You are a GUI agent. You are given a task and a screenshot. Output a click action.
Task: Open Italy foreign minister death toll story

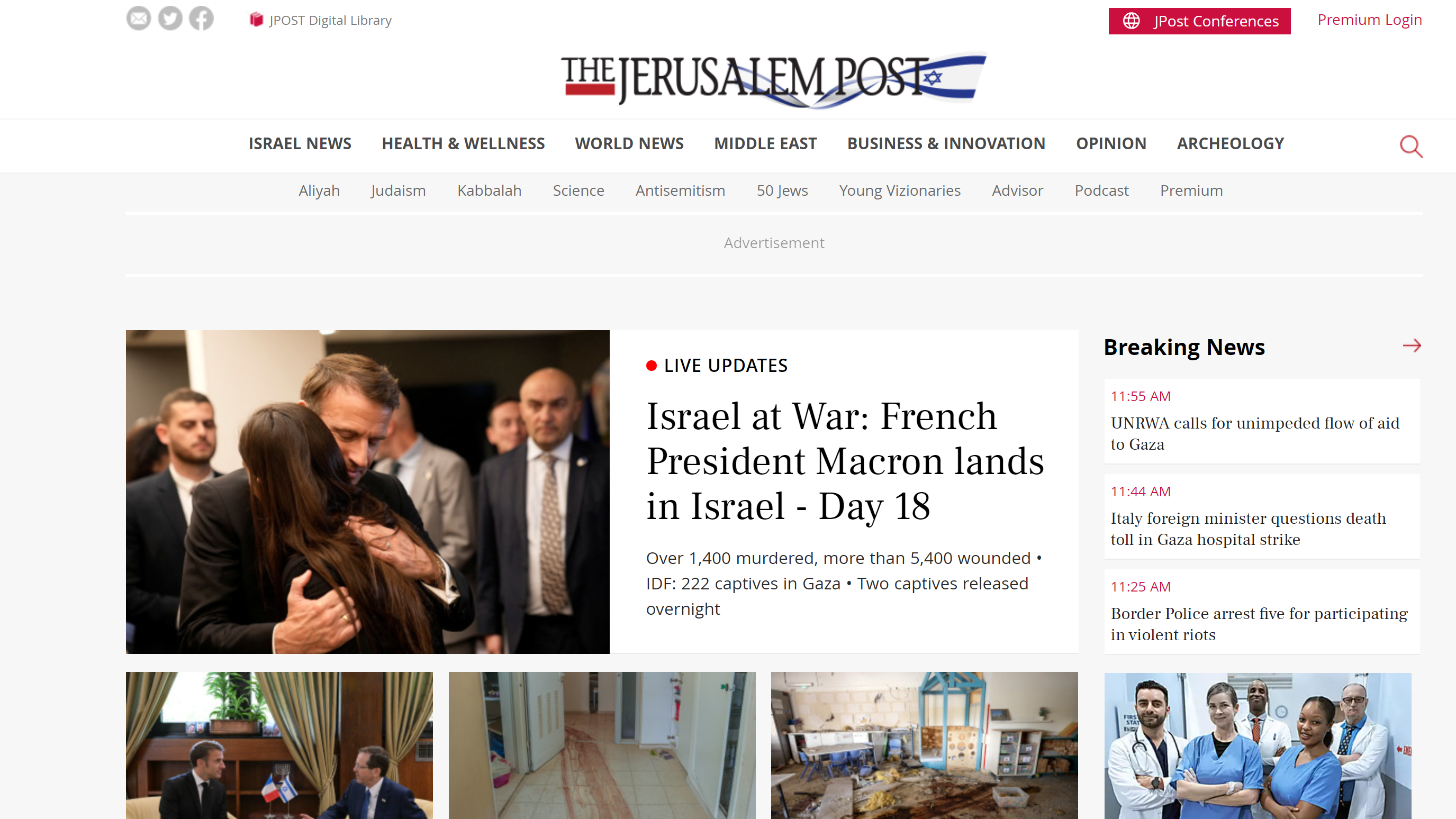(1248, 528)
